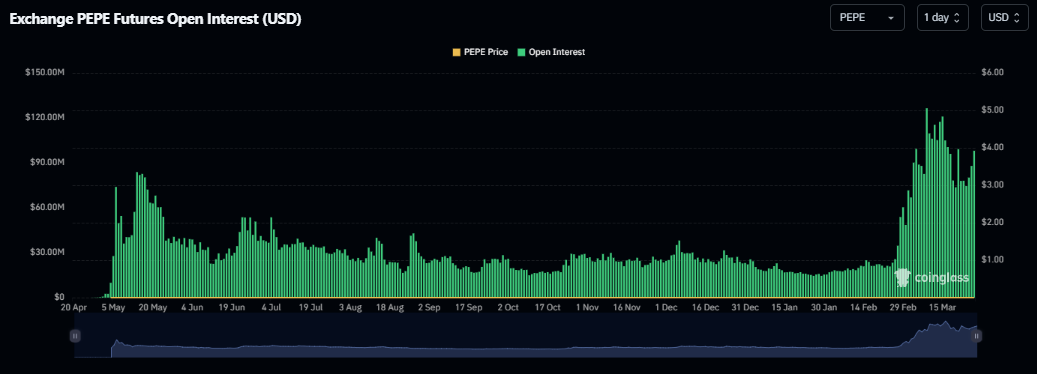Click the 19 Jul date label

click(x=311, y=308)
